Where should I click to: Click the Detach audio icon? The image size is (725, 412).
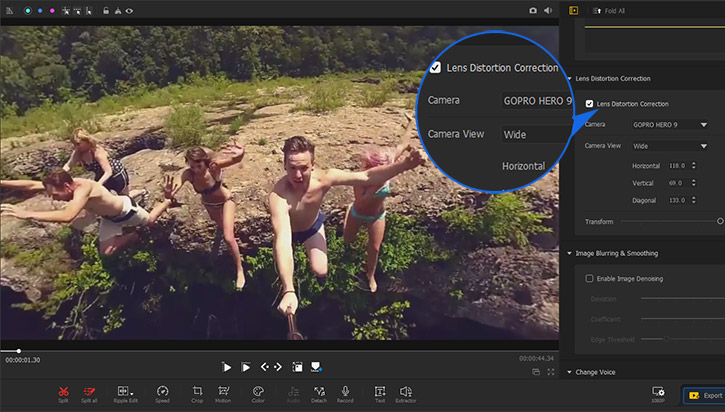tap(319, 391)
